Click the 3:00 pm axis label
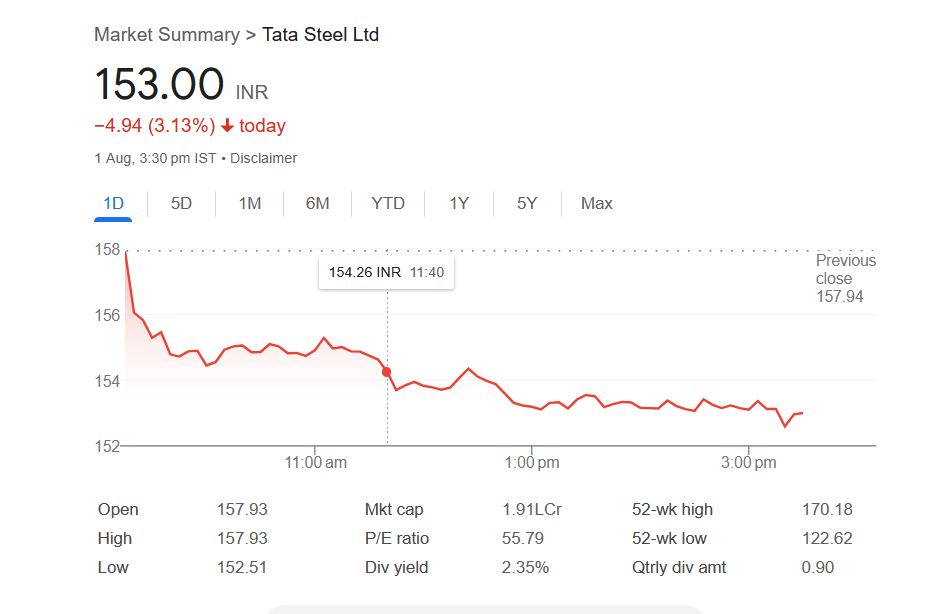Viewport: 929px width, 614px height. tap(749, 463)
